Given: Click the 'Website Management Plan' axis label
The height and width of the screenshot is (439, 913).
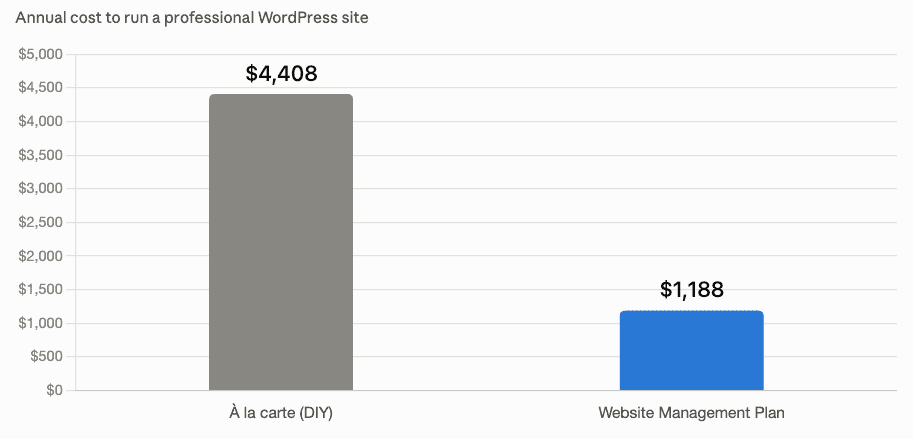Looking at the screenshot, I should [x=692, y=413].
